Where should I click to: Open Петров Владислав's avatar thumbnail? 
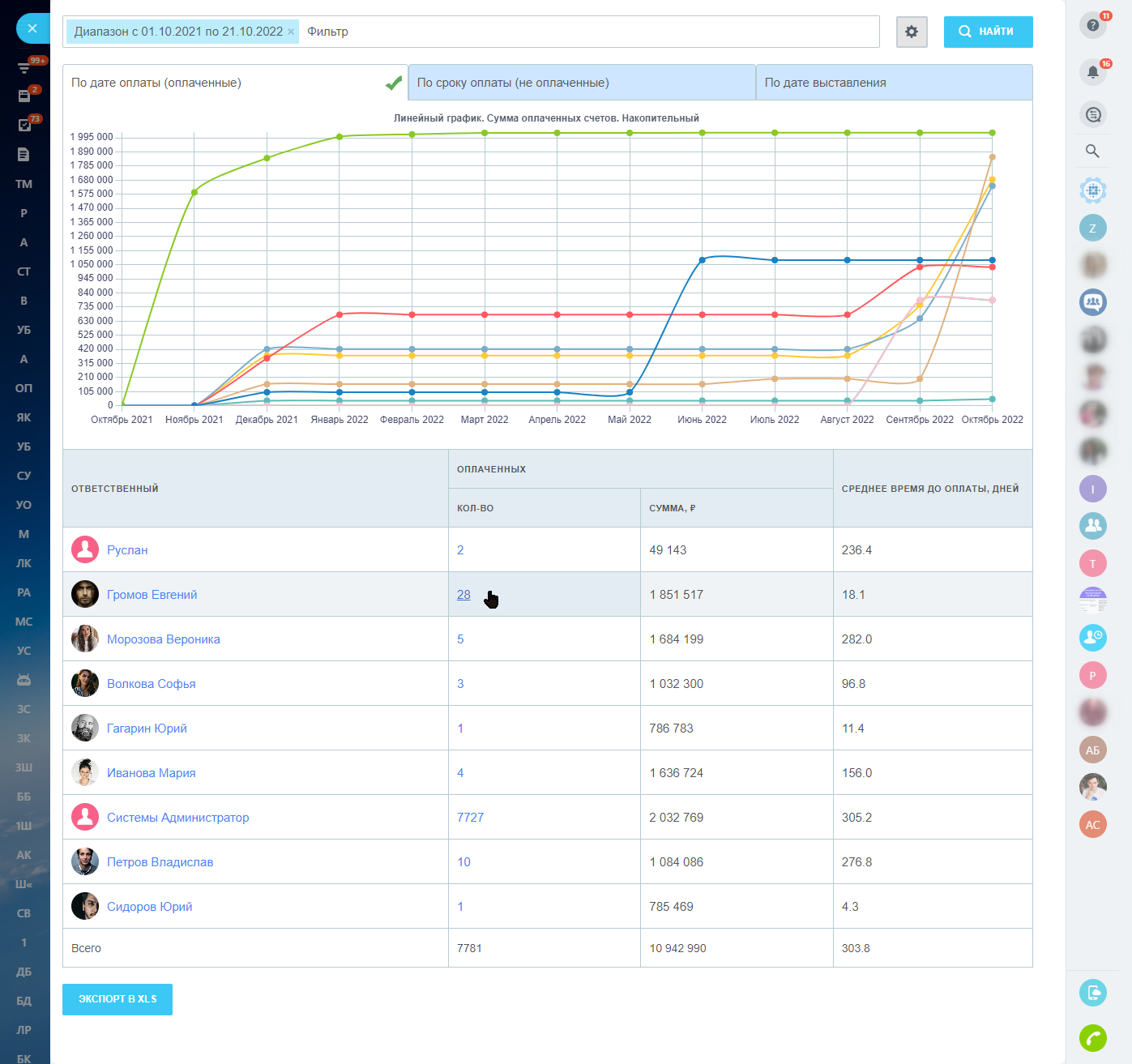85,861
